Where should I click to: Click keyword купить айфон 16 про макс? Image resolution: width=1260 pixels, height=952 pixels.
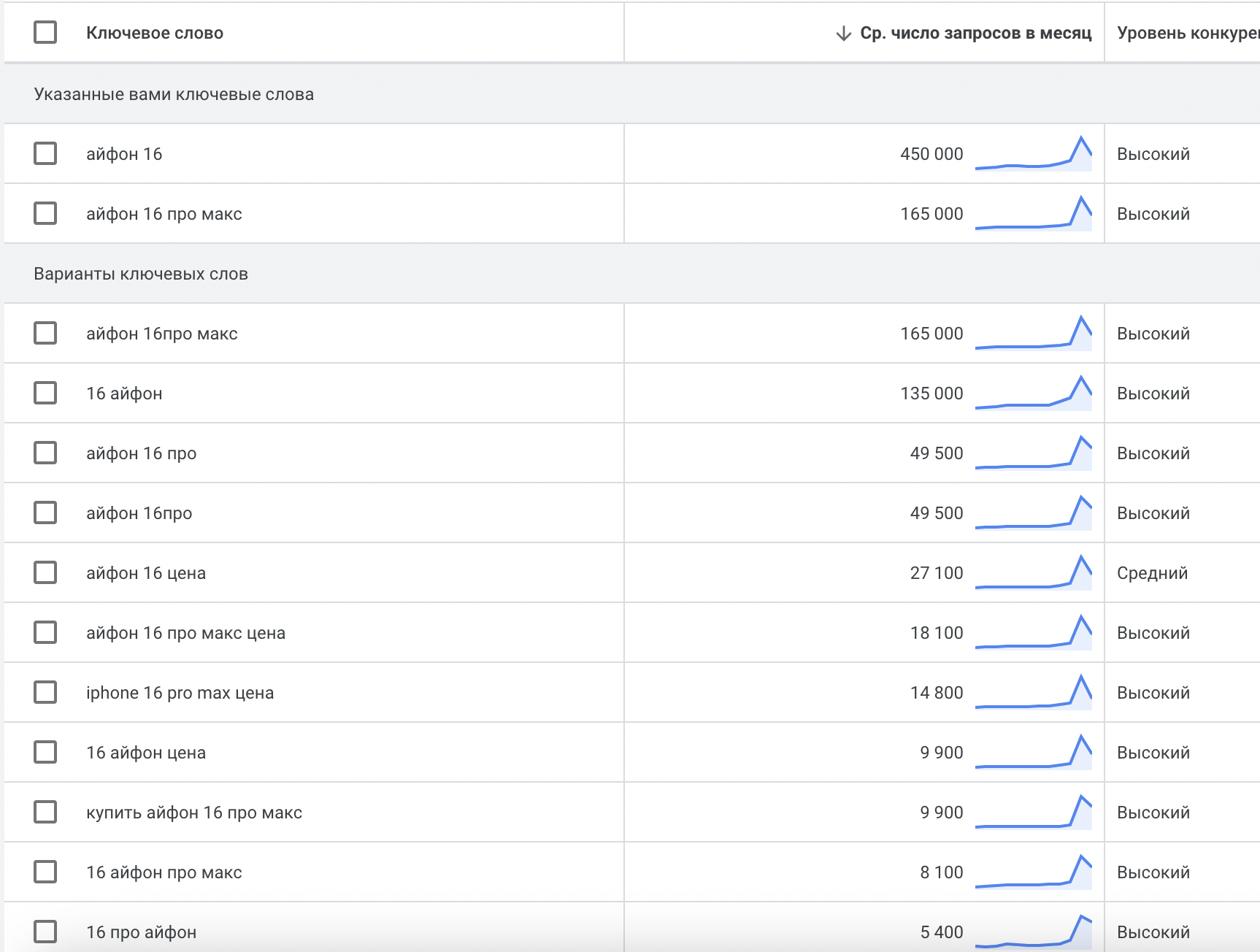pyautogui.click(x=194, y=813)
